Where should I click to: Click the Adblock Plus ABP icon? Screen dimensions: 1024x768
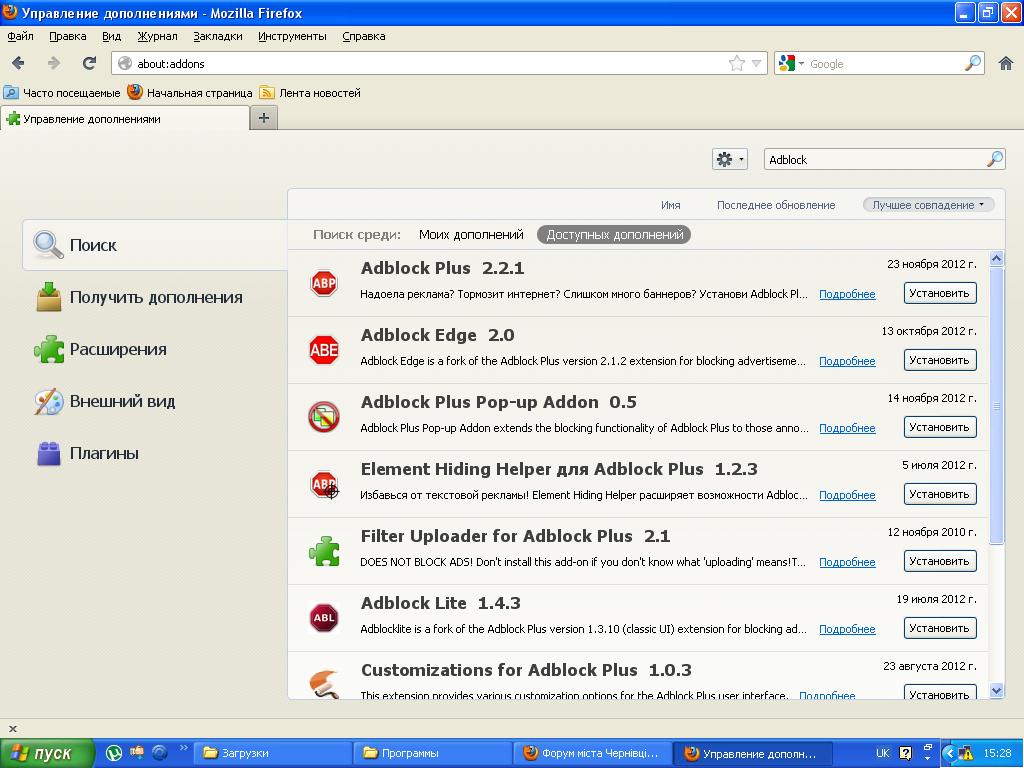click(x=324, y=283)
